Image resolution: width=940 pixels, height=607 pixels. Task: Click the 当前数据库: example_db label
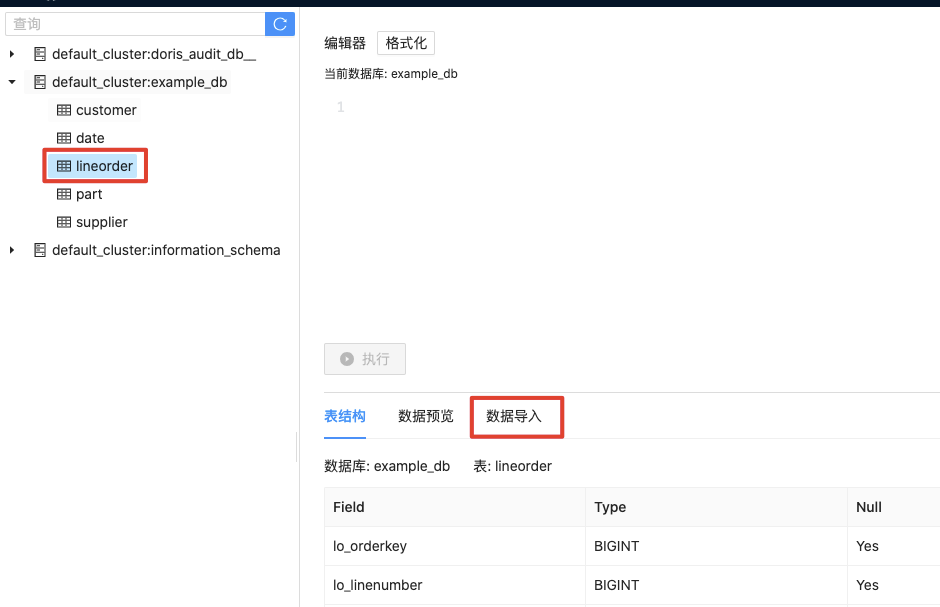[391, 74]
